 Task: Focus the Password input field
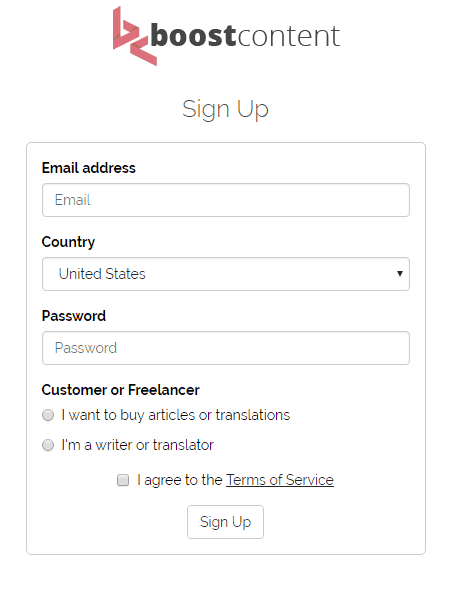226,348
